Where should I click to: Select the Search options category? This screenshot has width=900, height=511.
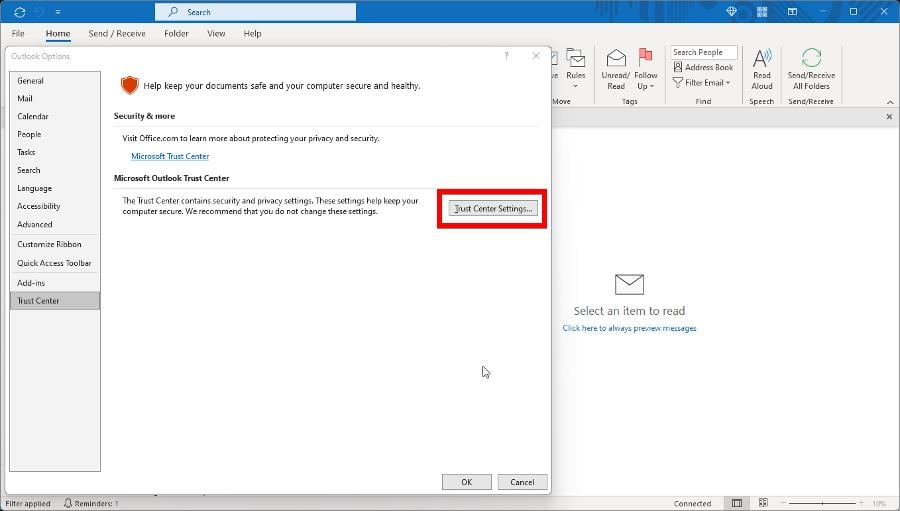click(55, 171)
